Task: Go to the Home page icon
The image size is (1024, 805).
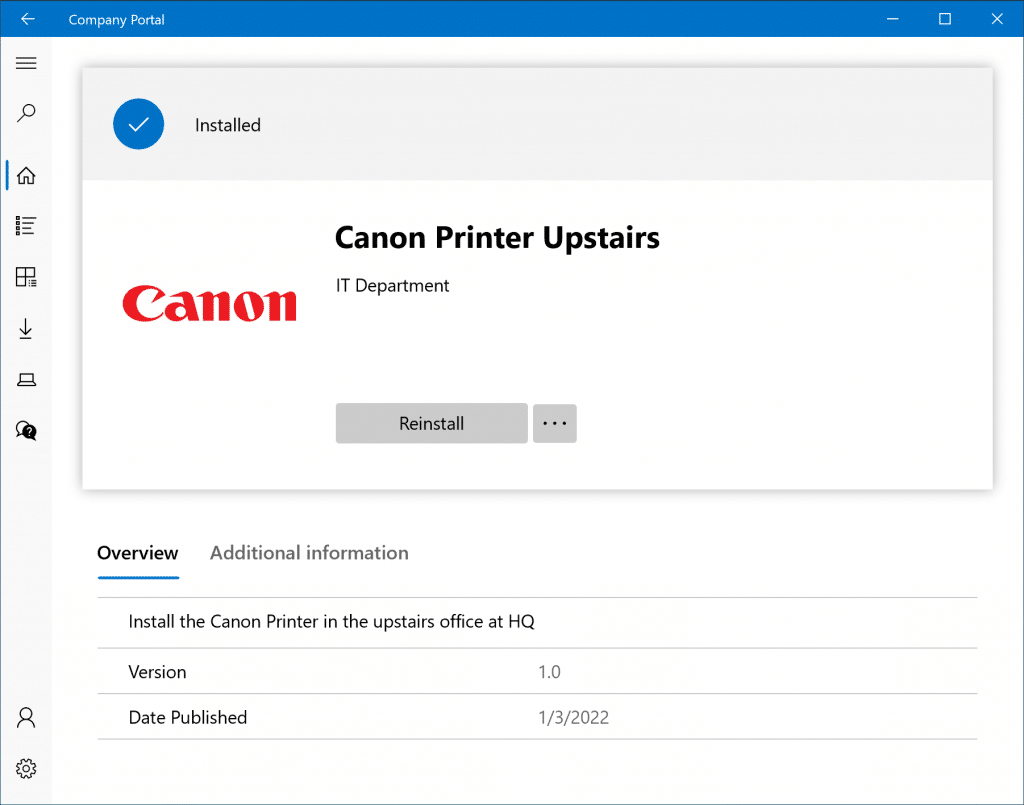Action: coord(27,176)
